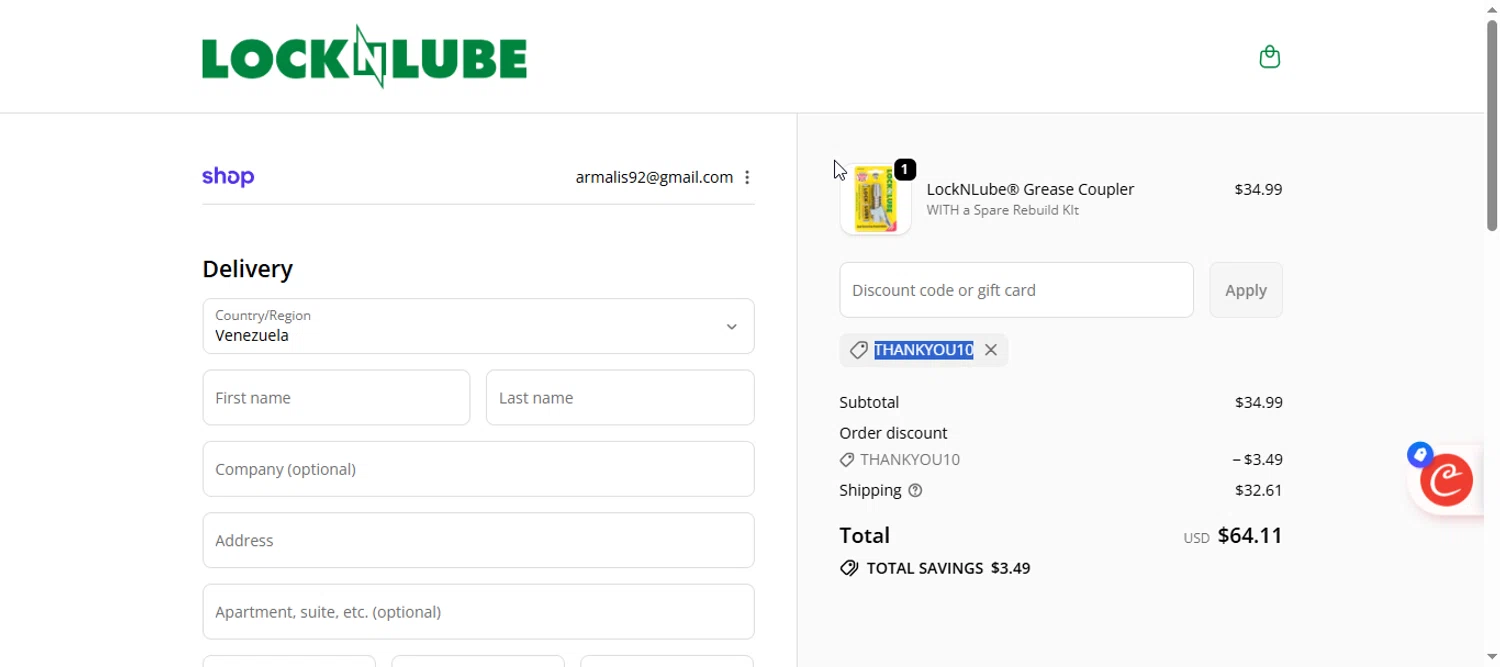Click the shipping help question icon
The width and height of the screenshot is (1500, 667).
915,490
